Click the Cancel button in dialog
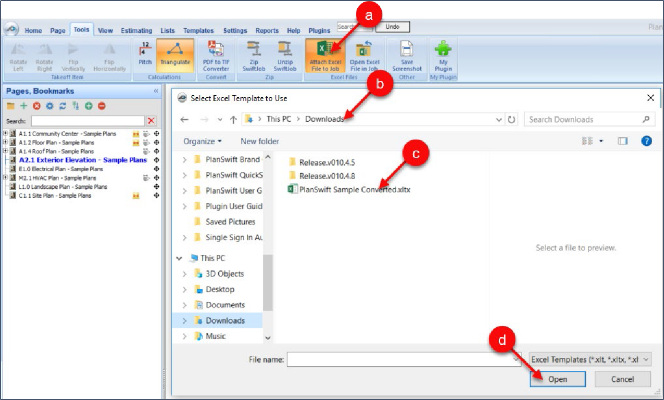The height and width of the screenshot is (400, 664). click(x=622, y=379)
